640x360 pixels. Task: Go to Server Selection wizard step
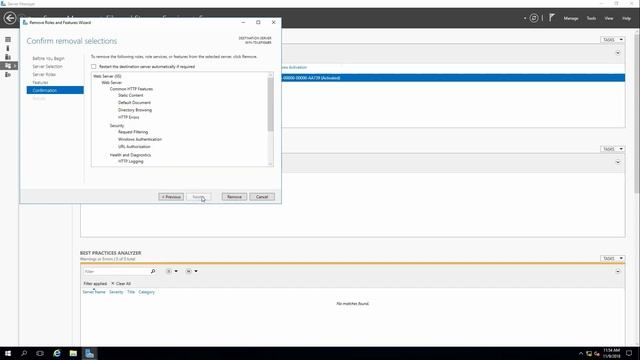click(47, 66)
